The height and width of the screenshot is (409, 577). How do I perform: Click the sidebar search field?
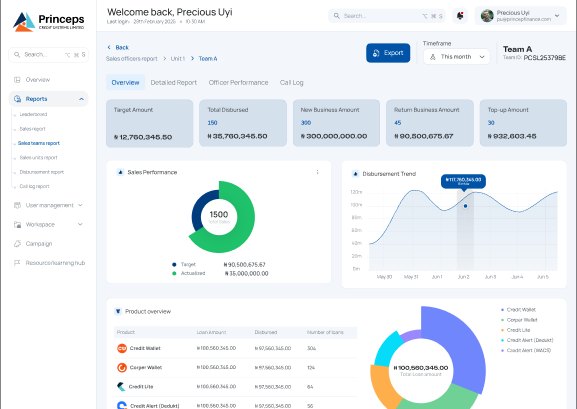[49, 54]
